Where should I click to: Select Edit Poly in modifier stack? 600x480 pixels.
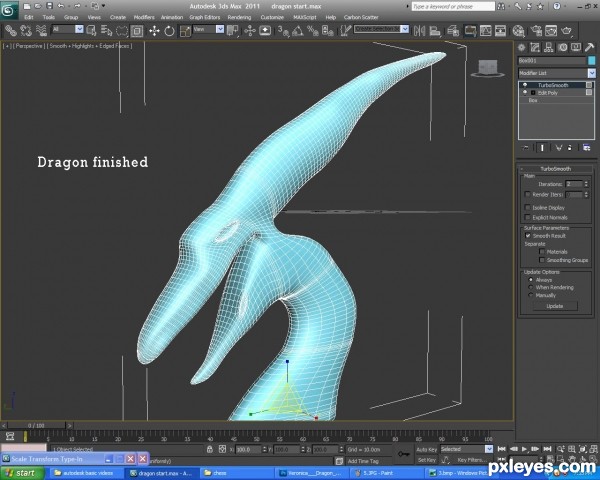pyautogui.click(x=548, y=93)
